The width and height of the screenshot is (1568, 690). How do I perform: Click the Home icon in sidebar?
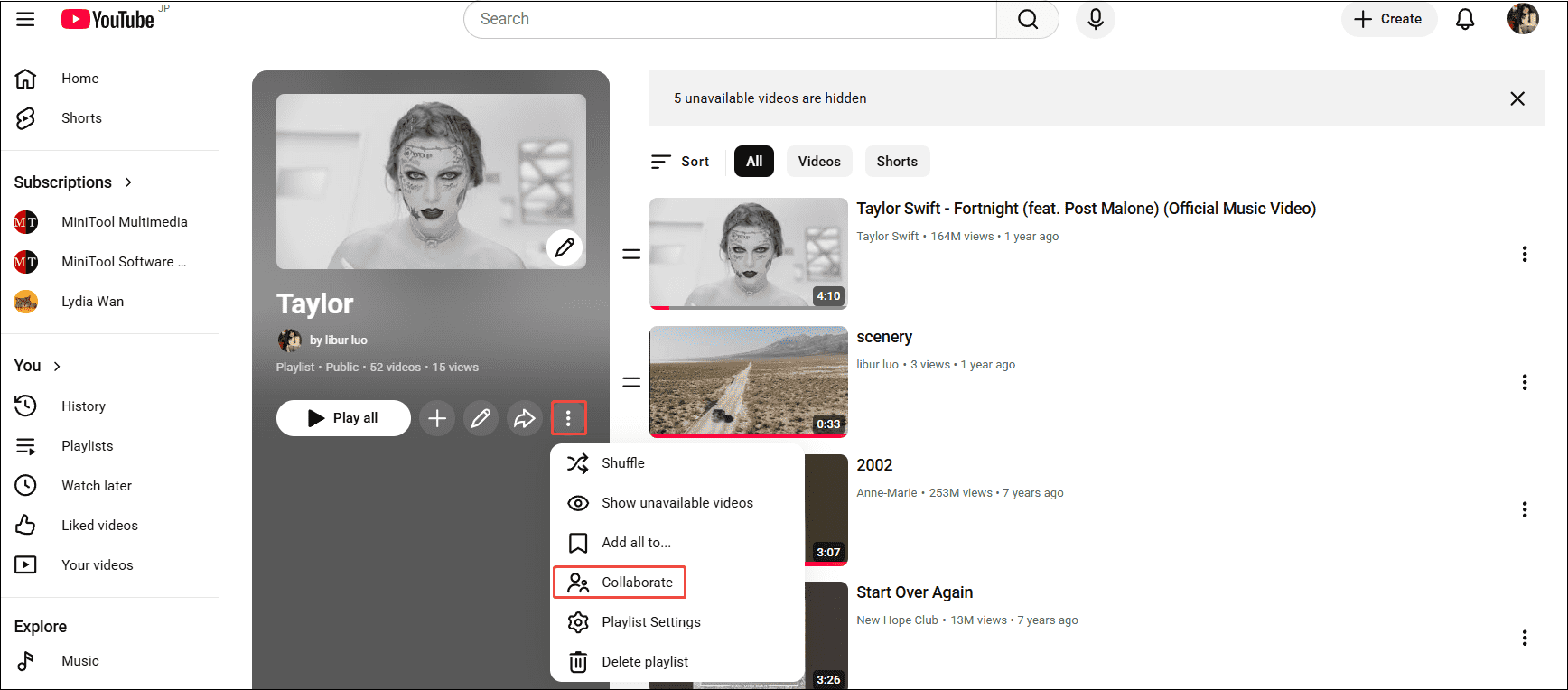point(26,79)
